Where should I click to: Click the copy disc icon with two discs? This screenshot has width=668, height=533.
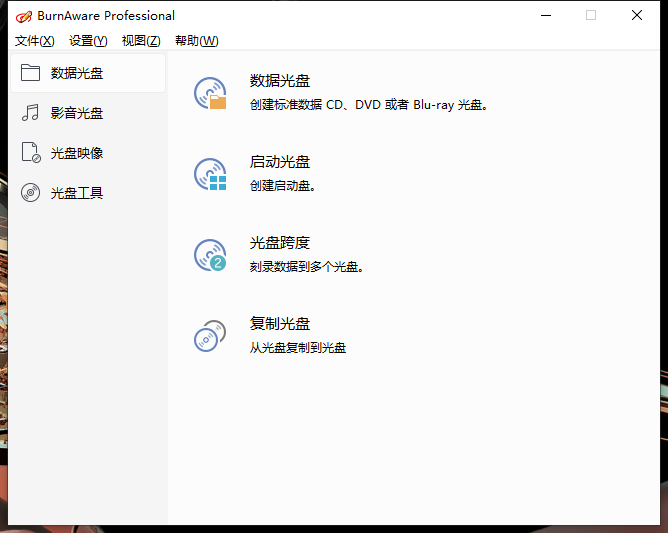(210, 336)
